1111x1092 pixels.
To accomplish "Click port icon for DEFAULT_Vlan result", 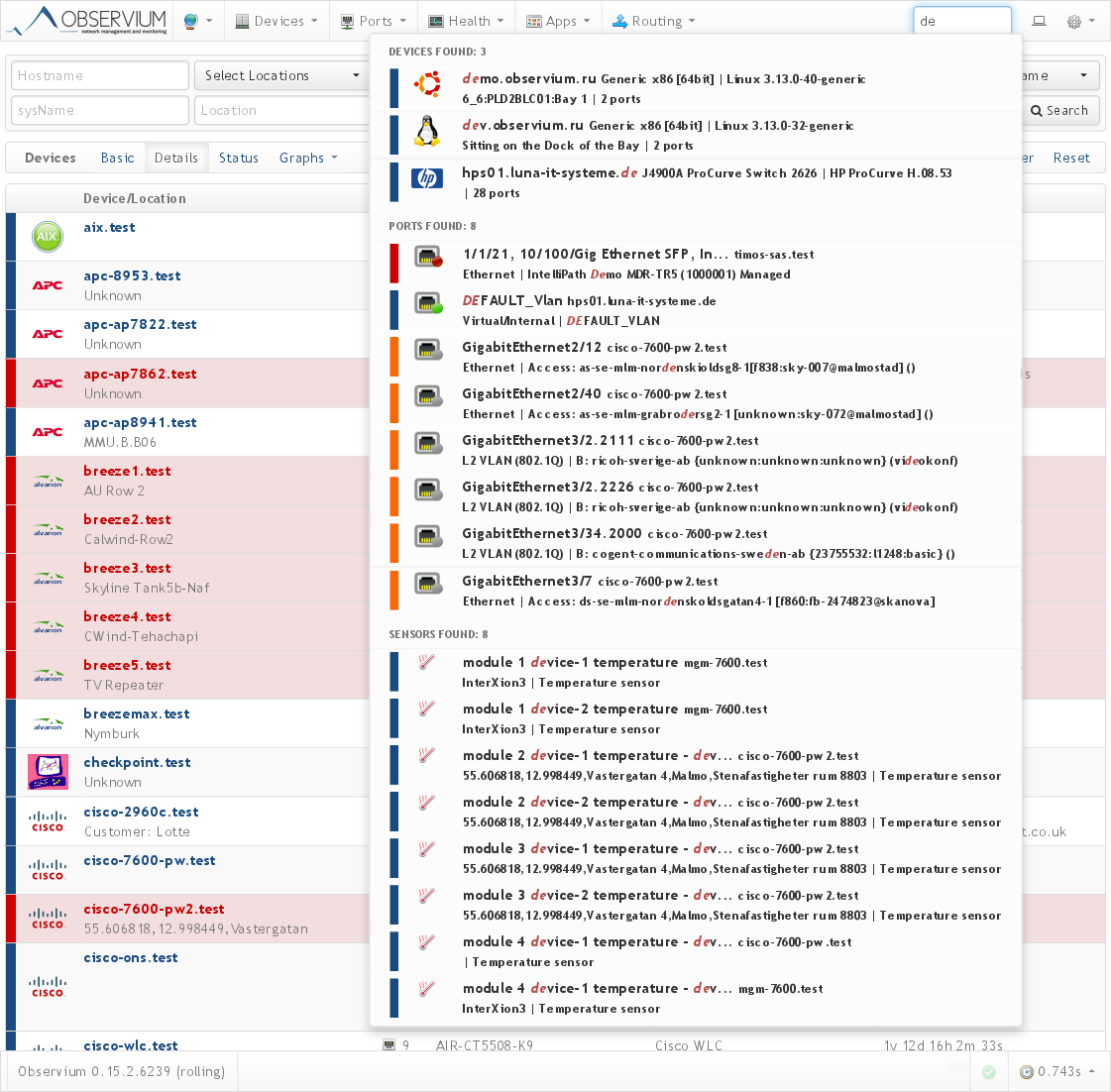I will click(428, 303).
